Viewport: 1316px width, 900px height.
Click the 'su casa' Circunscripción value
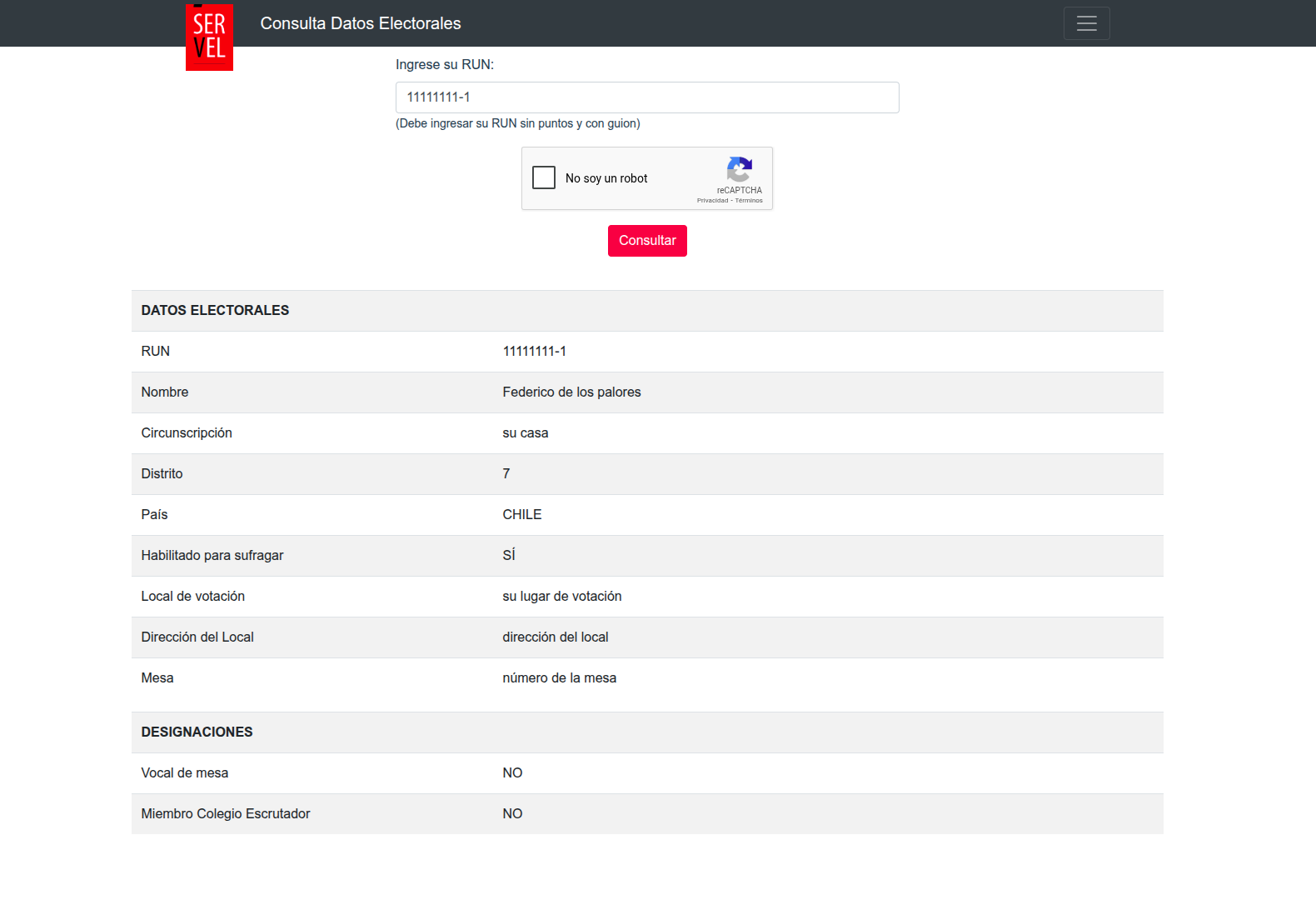pos(525,432)
